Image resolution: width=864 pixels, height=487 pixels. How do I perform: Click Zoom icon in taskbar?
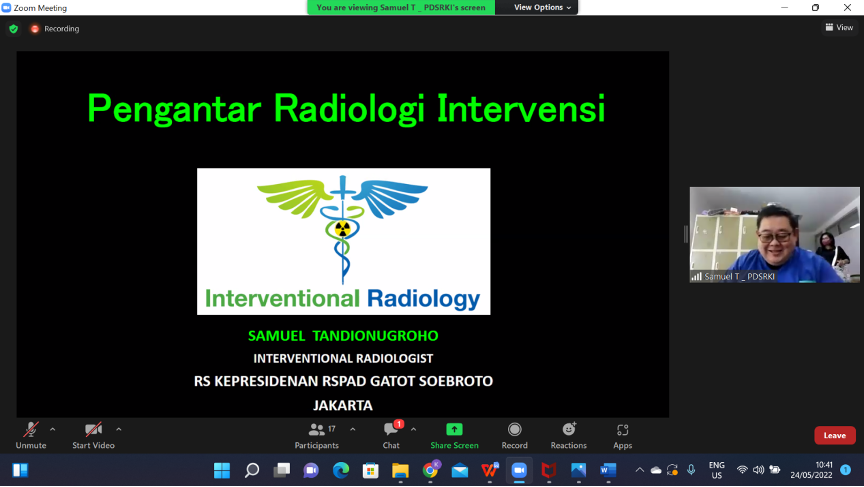(x=519, y=470)
